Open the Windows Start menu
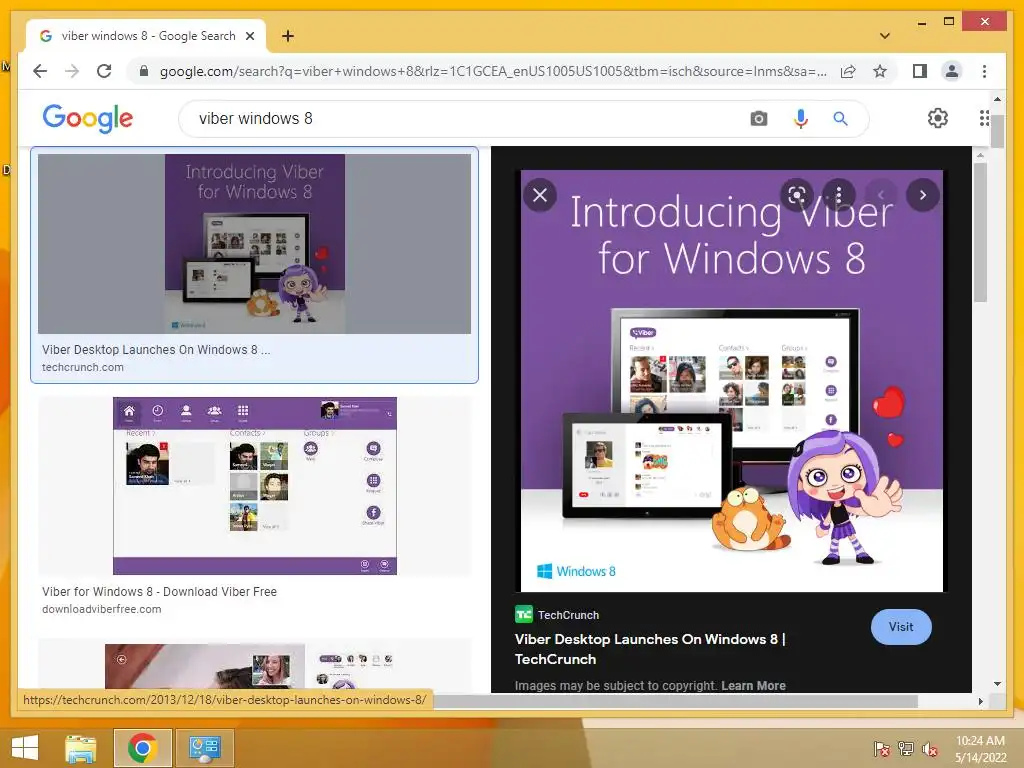Image resolution: width=1024 pixels, height=768 pixels. coord(25,748)
